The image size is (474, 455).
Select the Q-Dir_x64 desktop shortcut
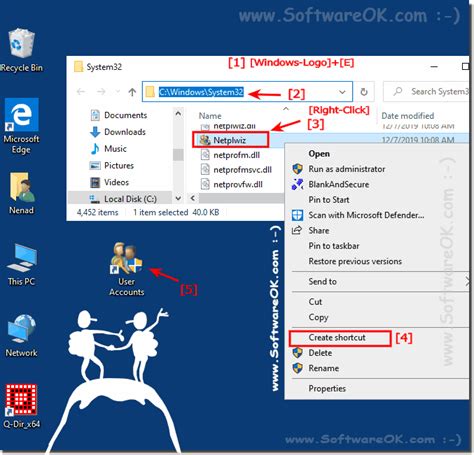[21, 406]
